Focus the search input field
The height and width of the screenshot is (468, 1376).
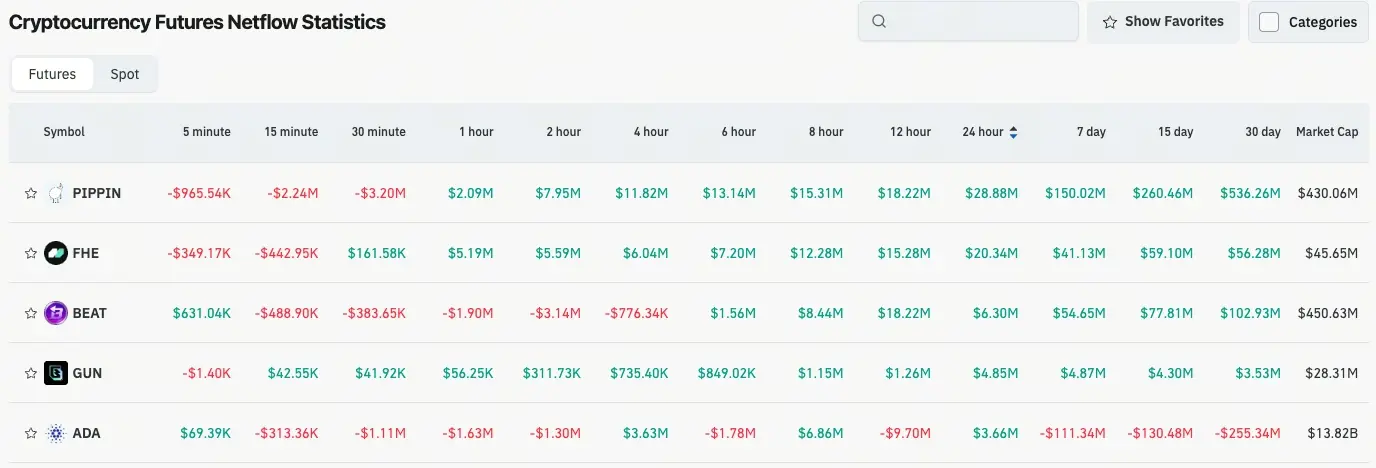tap(968, 21)
